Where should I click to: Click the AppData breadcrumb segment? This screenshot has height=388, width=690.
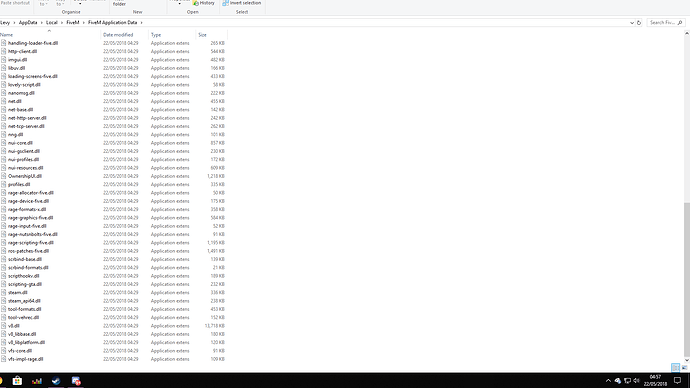coord(28,22)
